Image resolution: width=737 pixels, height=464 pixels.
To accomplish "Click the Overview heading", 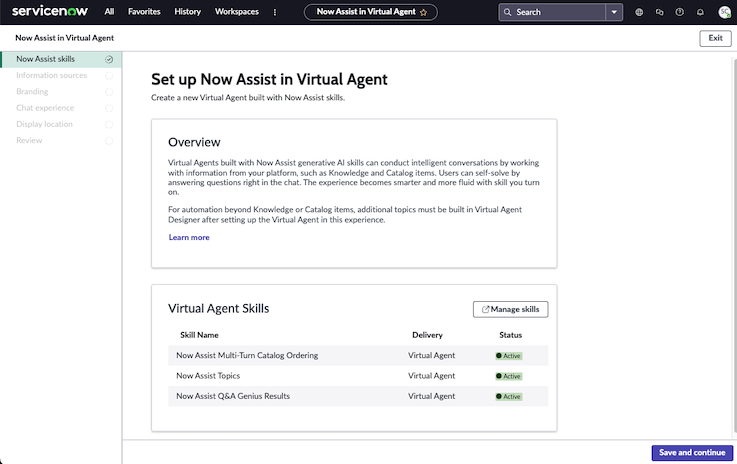I will tap(194, 142).
